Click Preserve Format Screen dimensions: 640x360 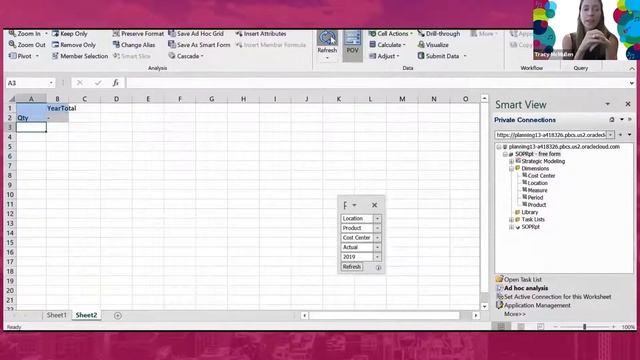pyautogui.click(x=138, y=33)
